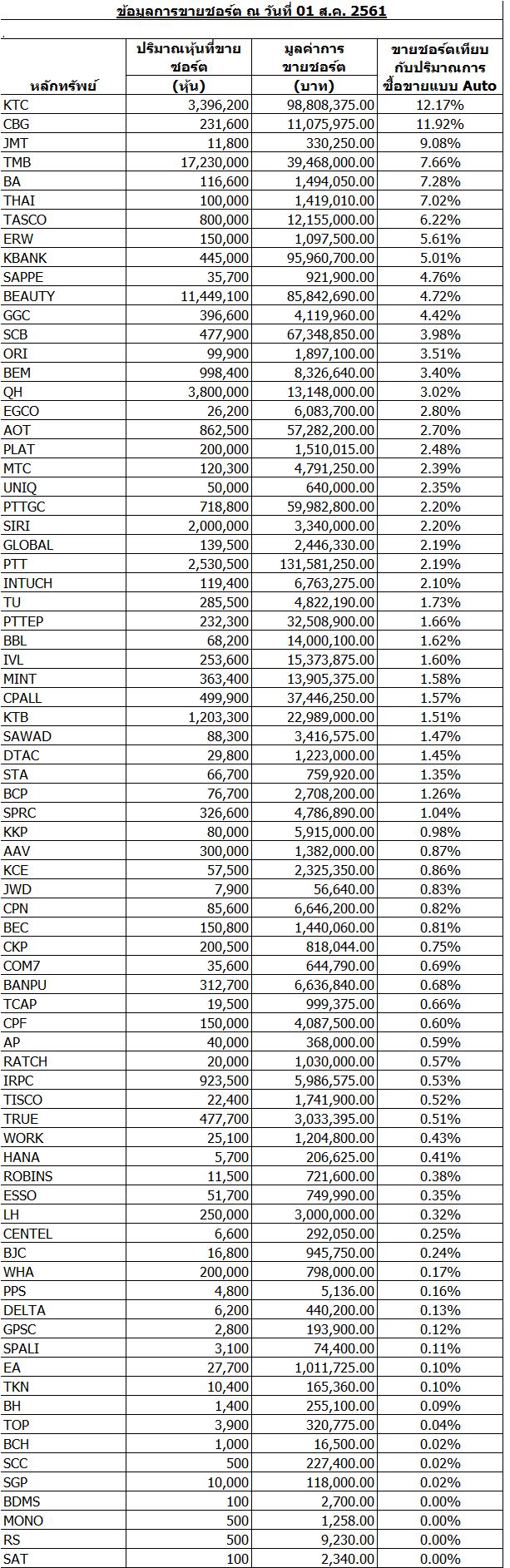Click the หลักทรัพย์ column header
510x1568 pixels.
pos(52,86)
